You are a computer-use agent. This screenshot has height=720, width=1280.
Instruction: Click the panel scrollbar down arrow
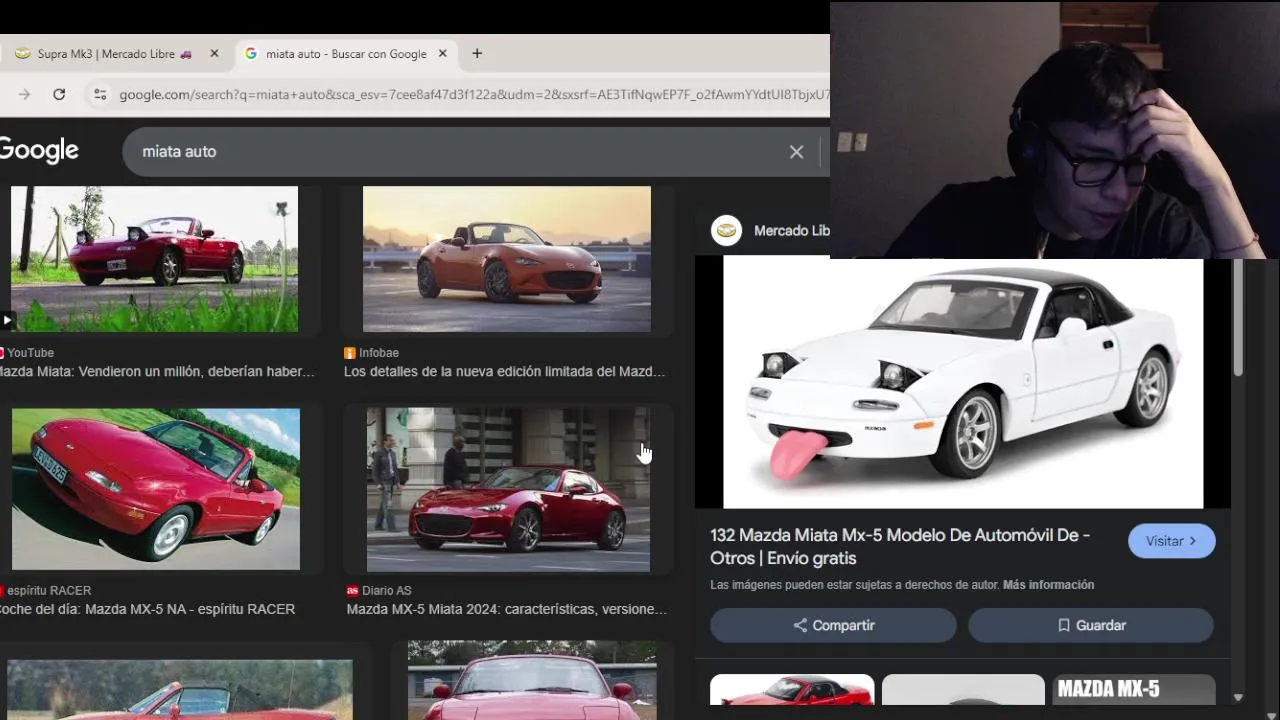coord(1238,697)
